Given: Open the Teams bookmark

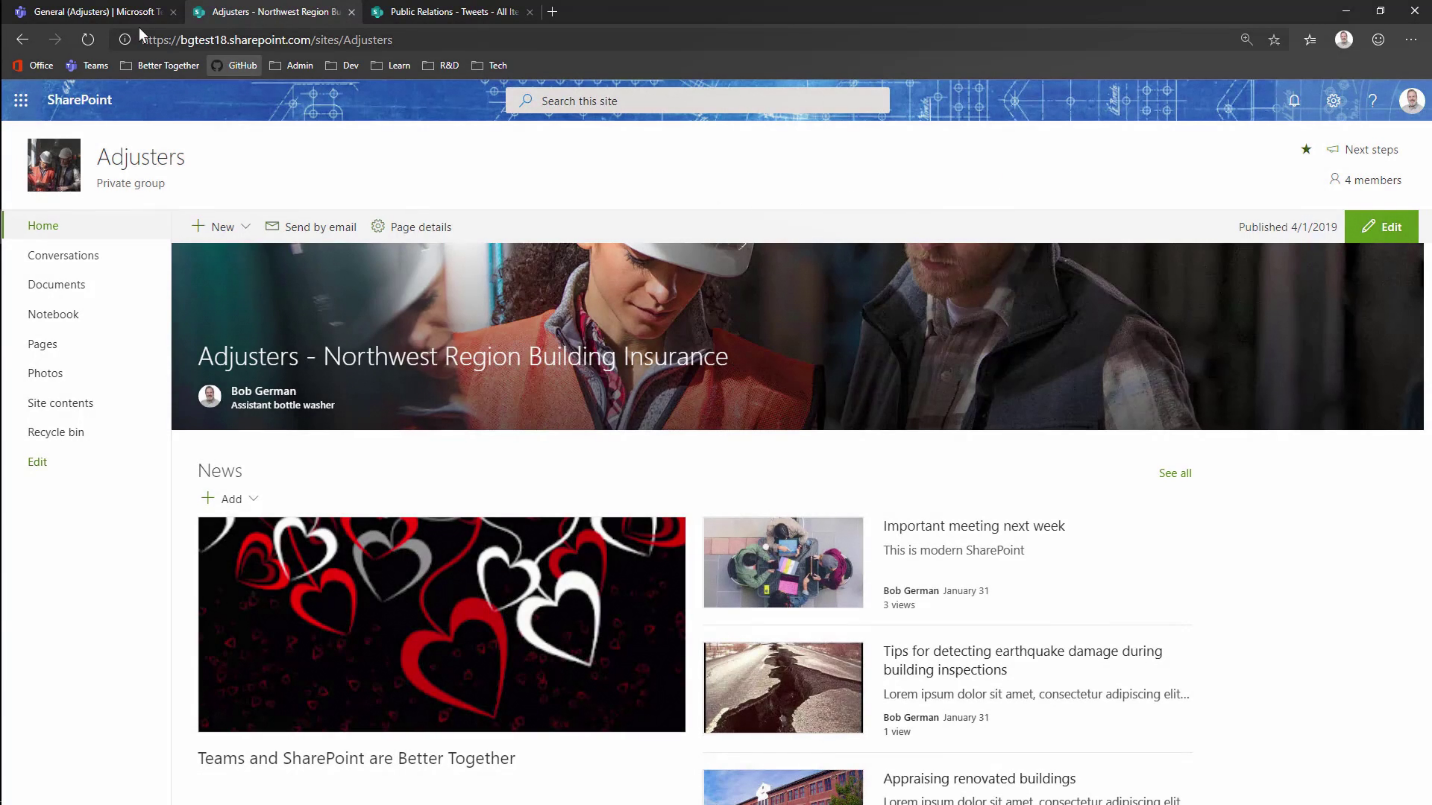Looking at the screenshot, I should (87, 65).
